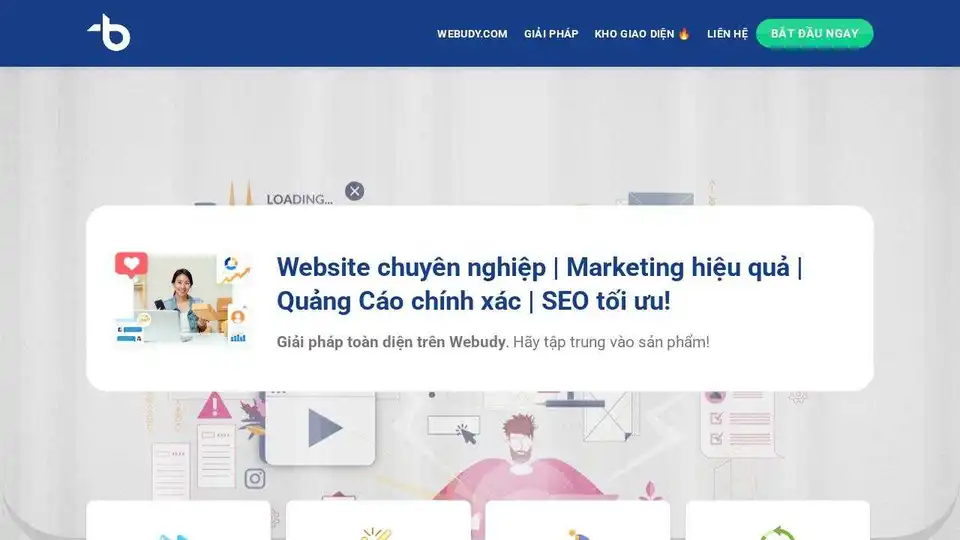This screenshot has width=960, height=540.
Task: Click the pink warning triangle icon
Action: 214,406
